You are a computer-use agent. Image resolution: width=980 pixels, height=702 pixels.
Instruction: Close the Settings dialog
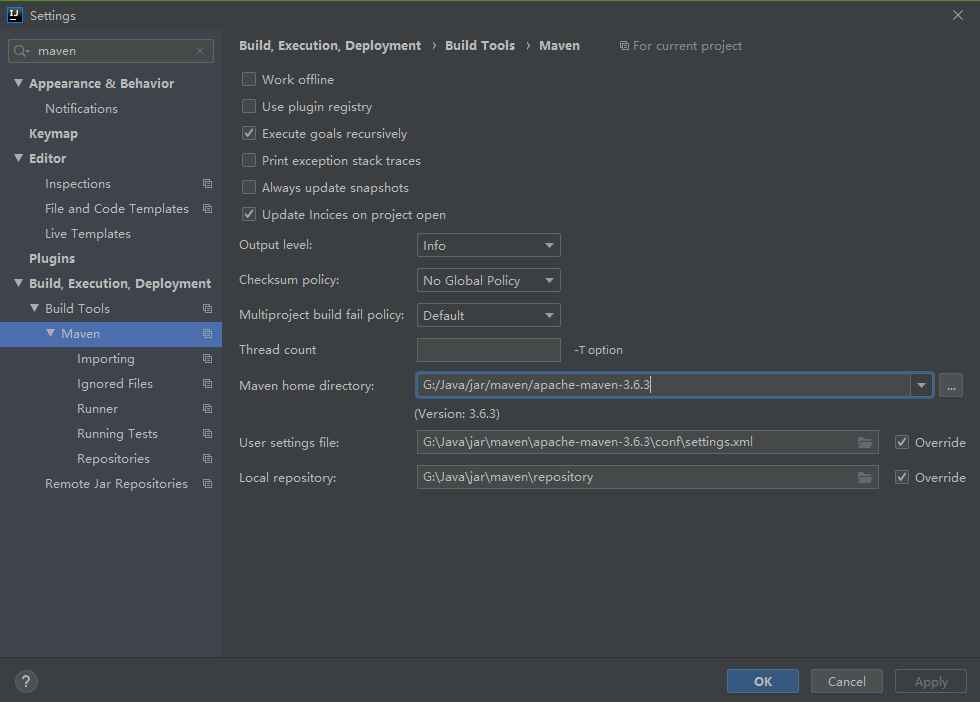958,15
